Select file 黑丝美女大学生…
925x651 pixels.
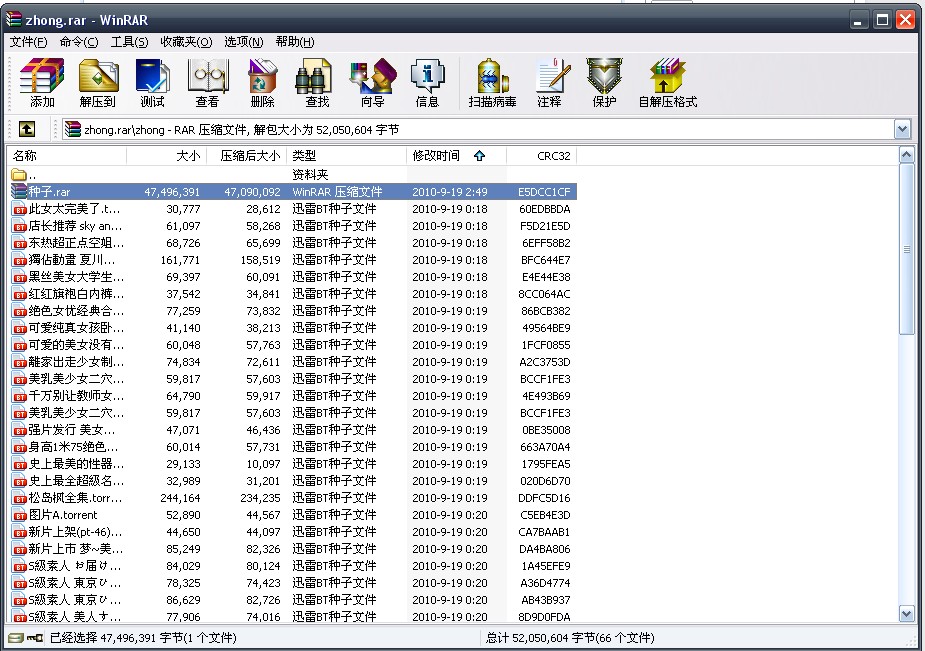pos(77,277)
